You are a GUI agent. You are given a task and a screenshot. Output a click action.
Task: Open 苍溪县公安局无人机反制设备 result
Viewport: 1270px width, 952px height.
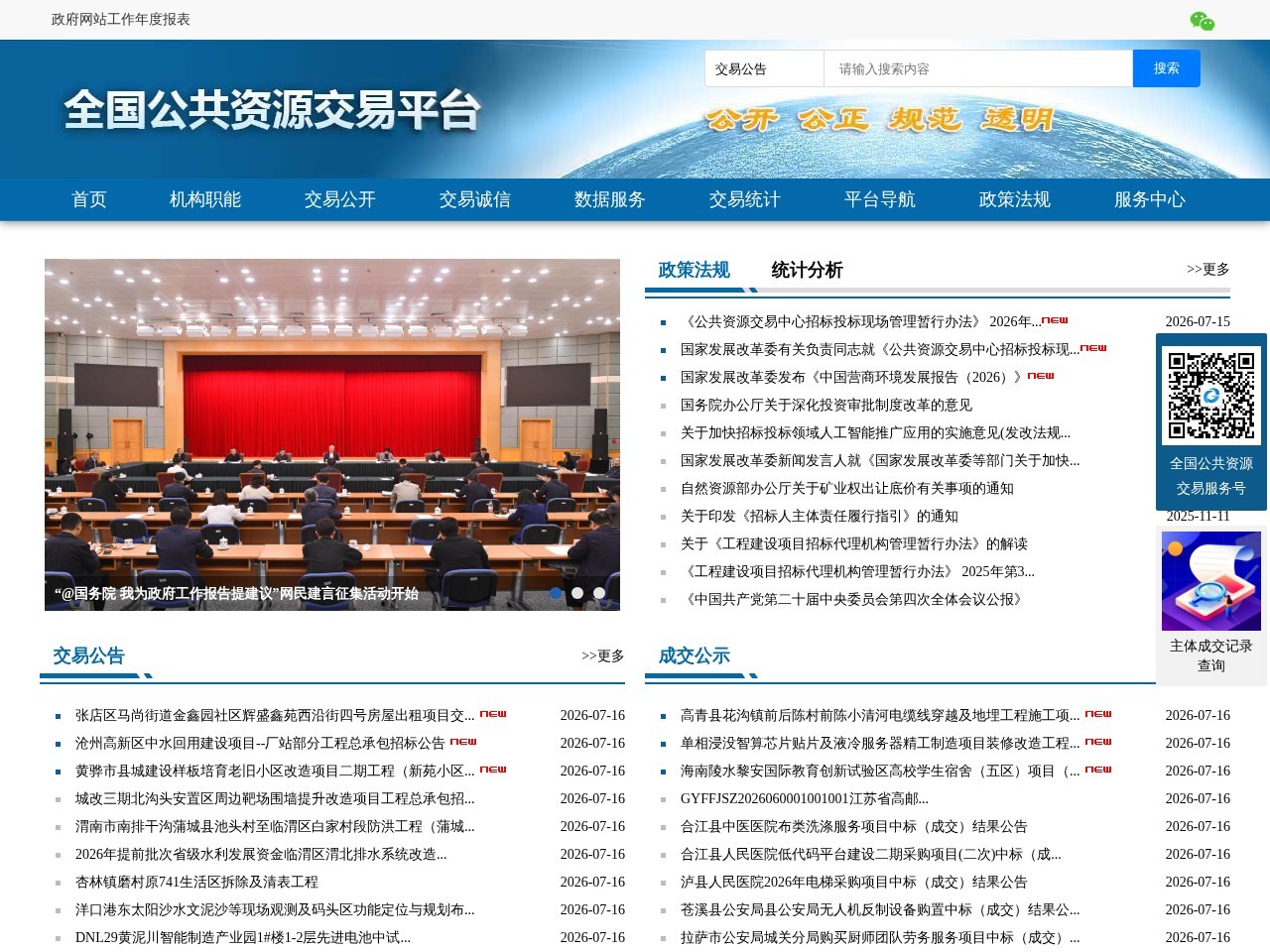pyautogui.click(x=880, y=909)
